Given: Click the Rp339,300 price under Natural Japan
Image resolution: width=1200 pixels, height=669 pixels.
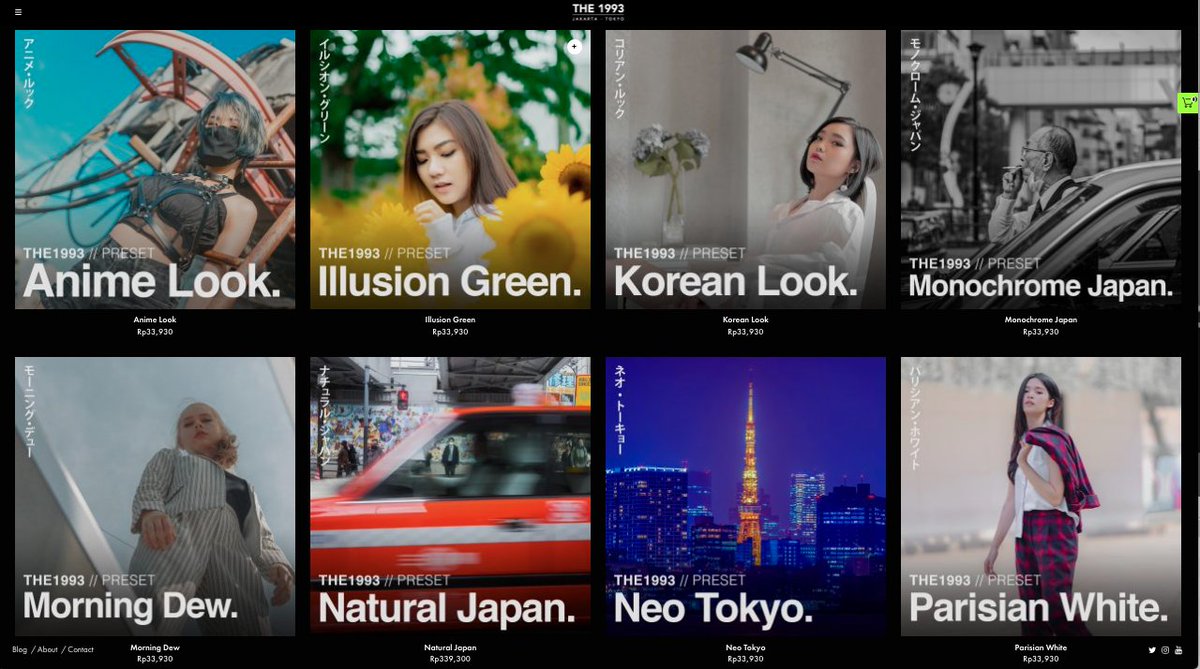Looking at the screenshot, I should coord(450,660).
